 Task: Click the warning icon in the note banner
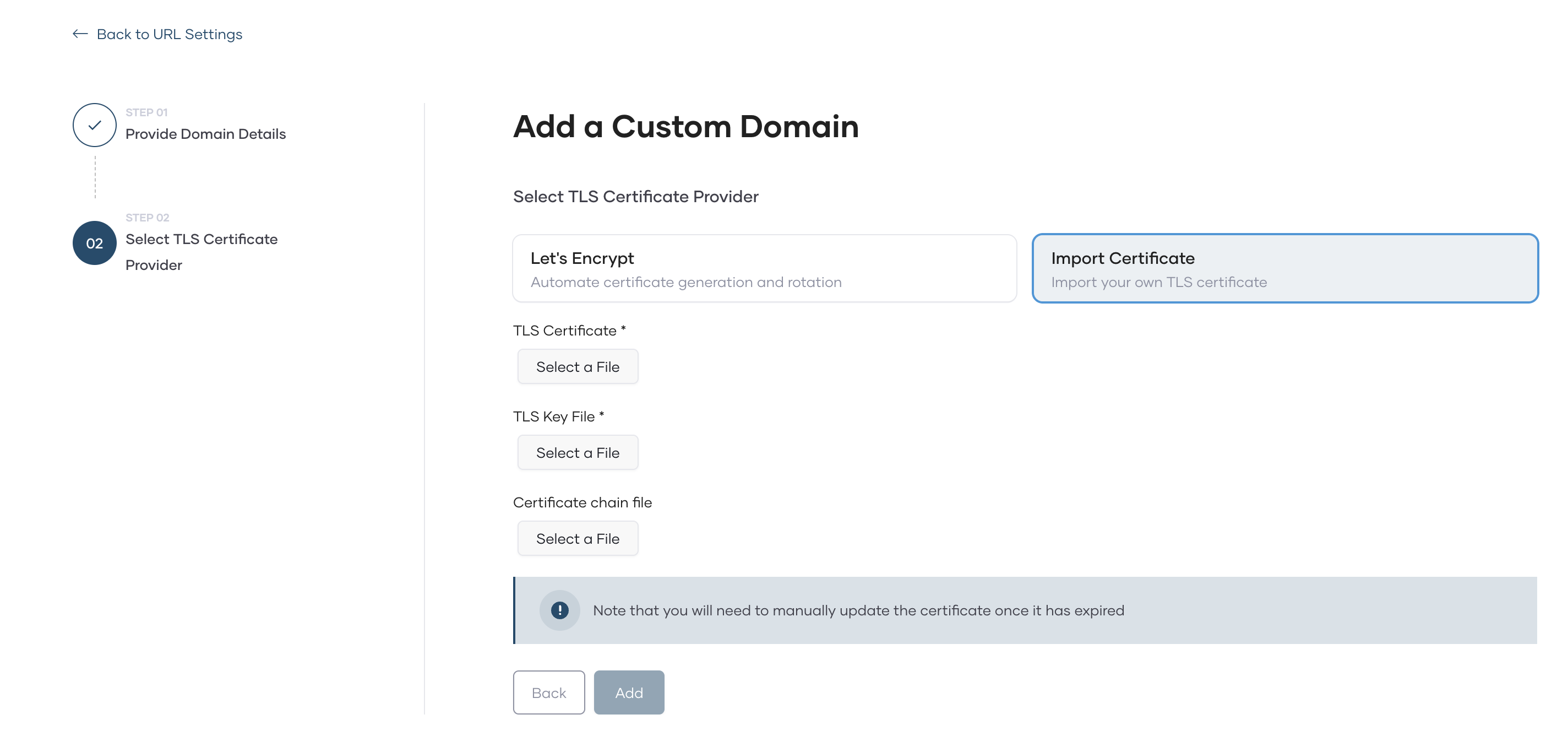pyautogui.click(x=559, y=610)
